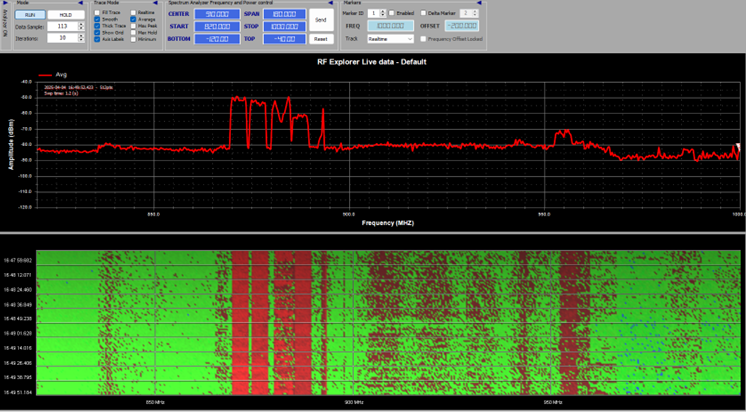Click the Send button

[320, 19]
